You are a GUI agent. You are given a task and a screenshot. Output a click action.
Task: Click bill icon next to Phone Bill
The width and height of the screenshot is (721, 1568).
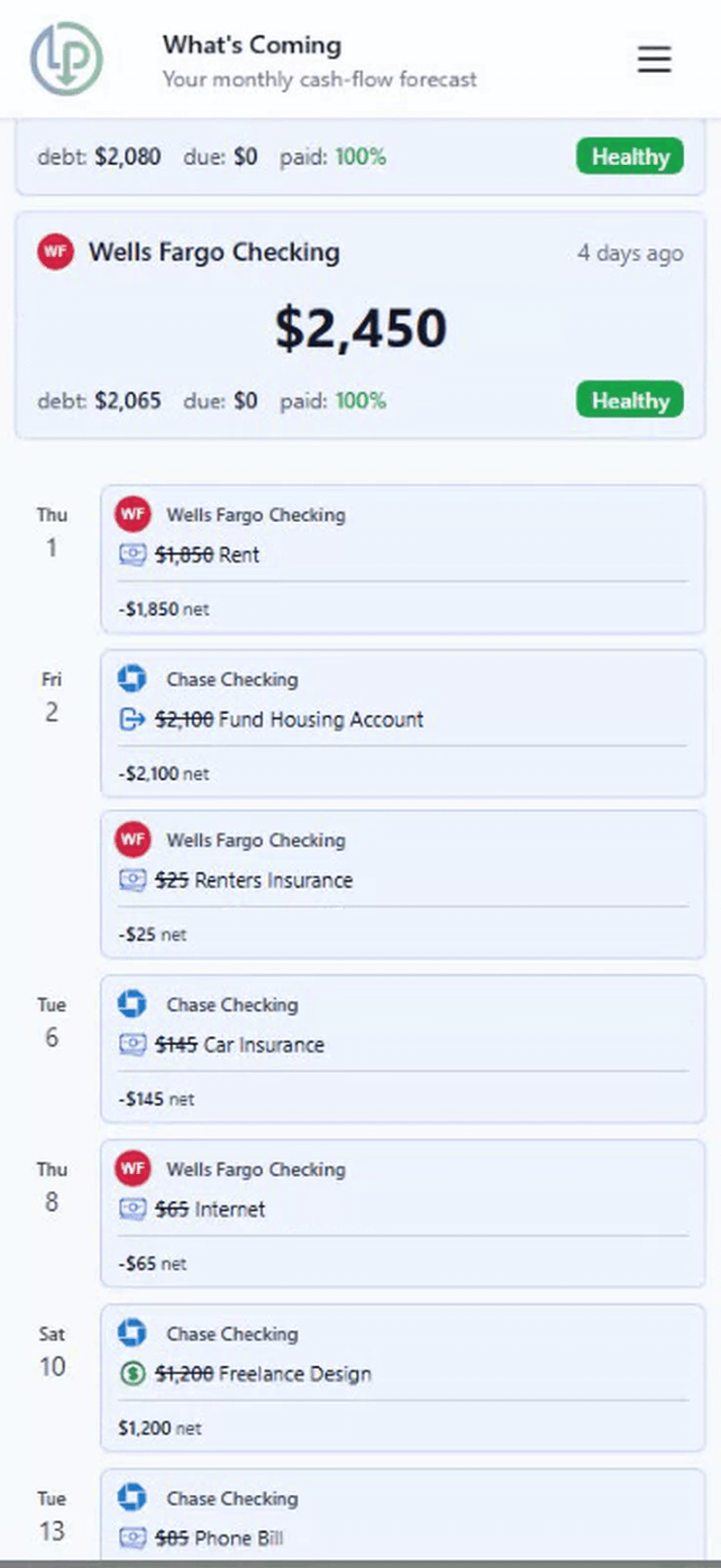pos(132,1538)
